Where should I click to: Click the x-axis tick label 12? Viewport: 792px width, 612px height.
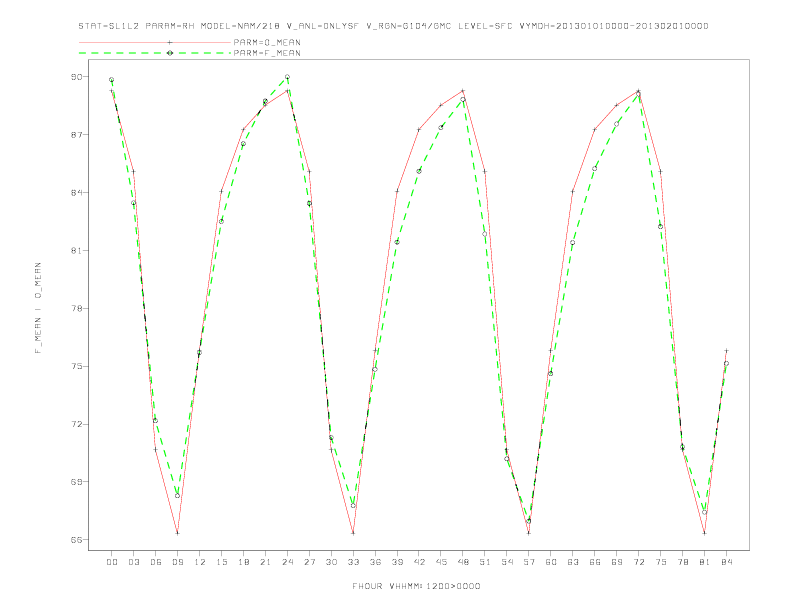click(x=200, y=562)
